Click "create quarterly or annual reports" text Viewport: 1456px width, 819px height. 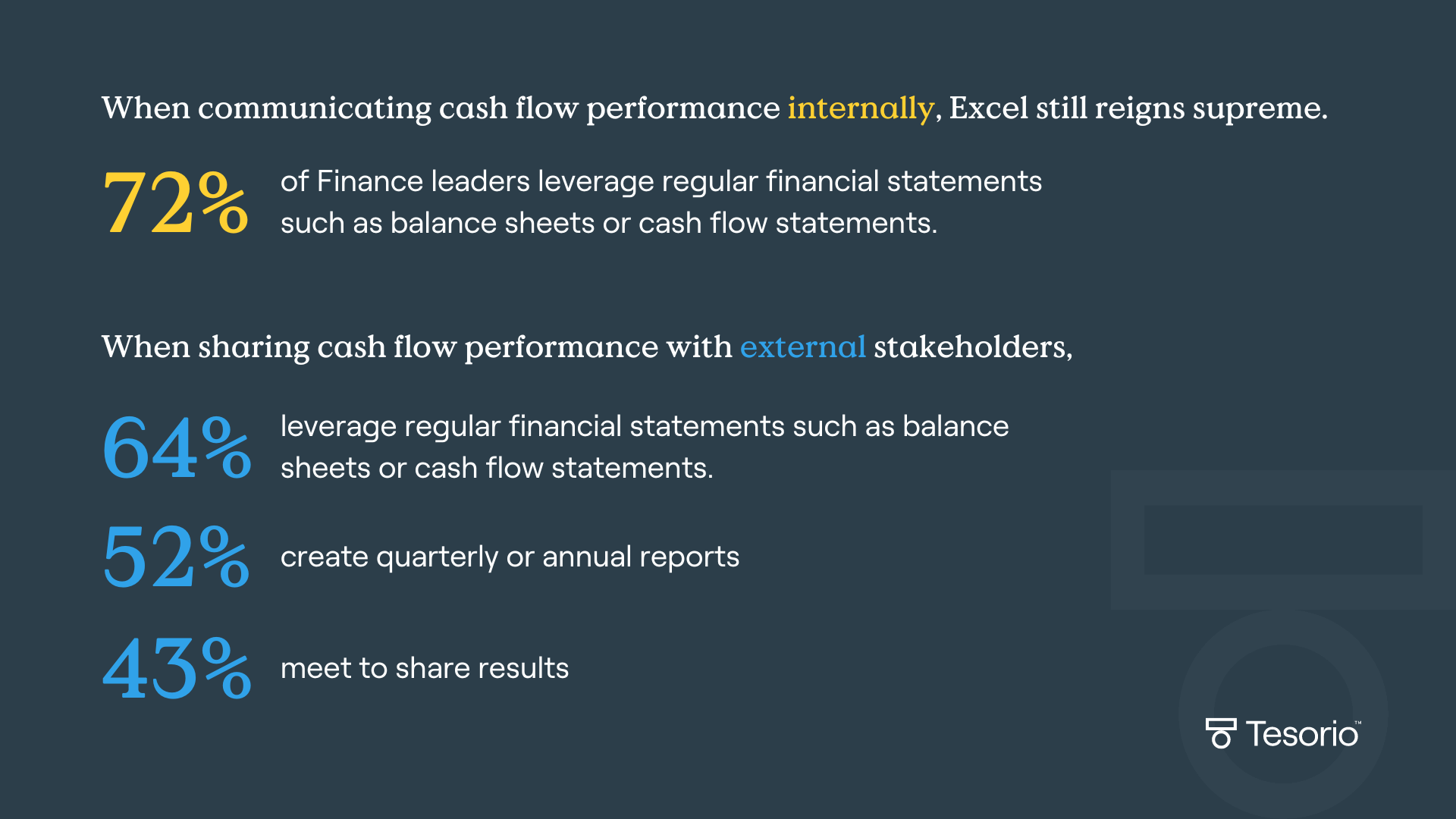click(x=510, y=557)
